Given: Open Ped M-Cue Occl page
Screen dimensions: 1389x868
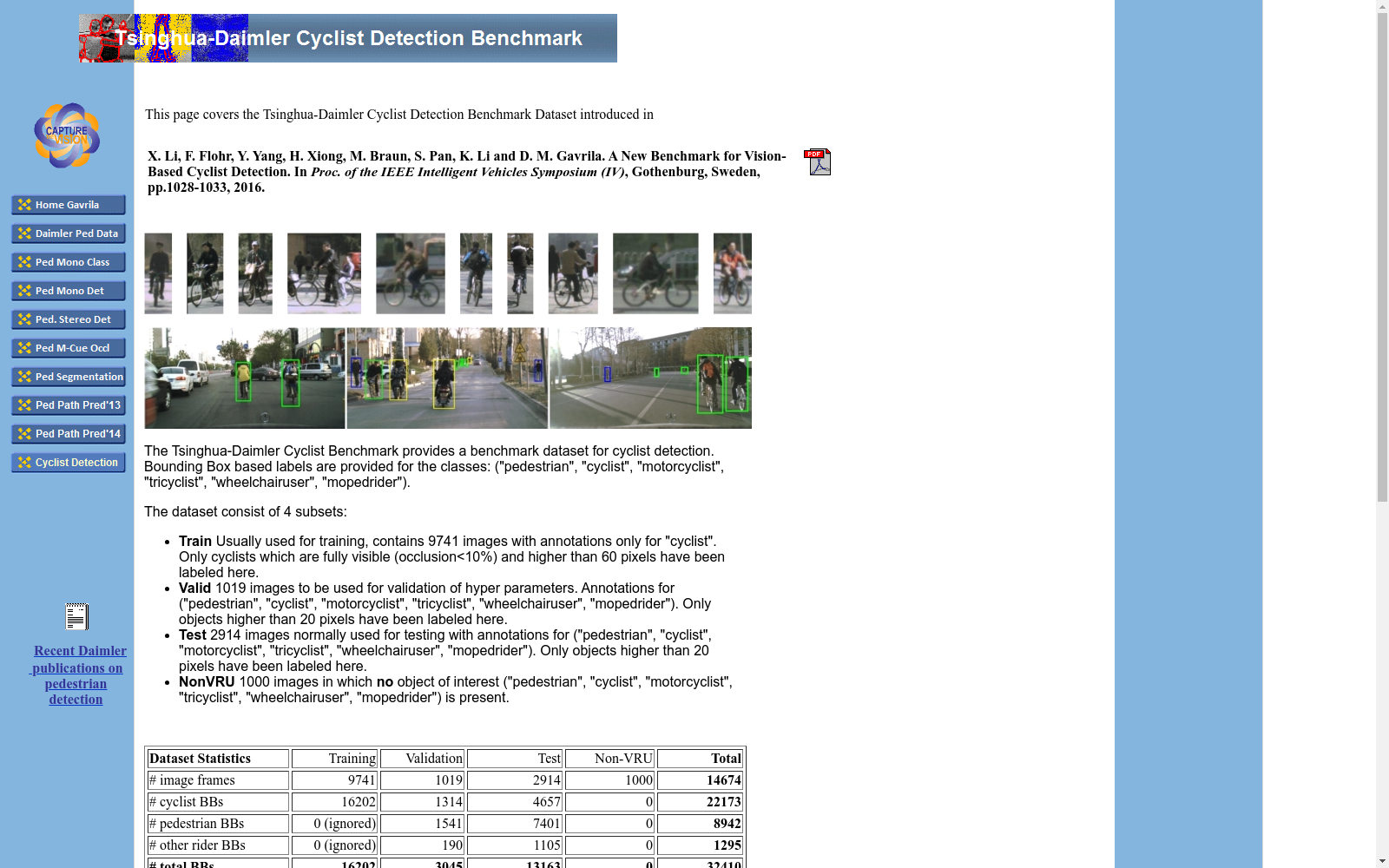Looking at the screenshot, I should (x=69, y=348).
